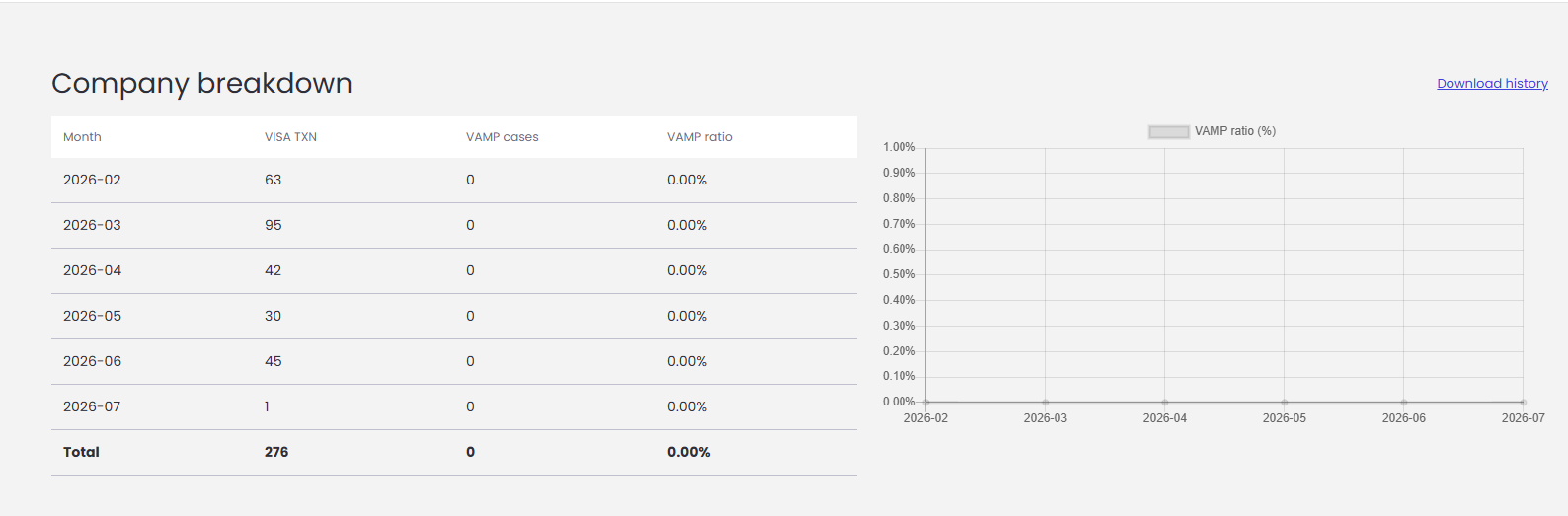The height and width of the screenshot is (516, 1568).
Task: Select the 2026-03 chart data point
Action: click(x=1046, y=402)
